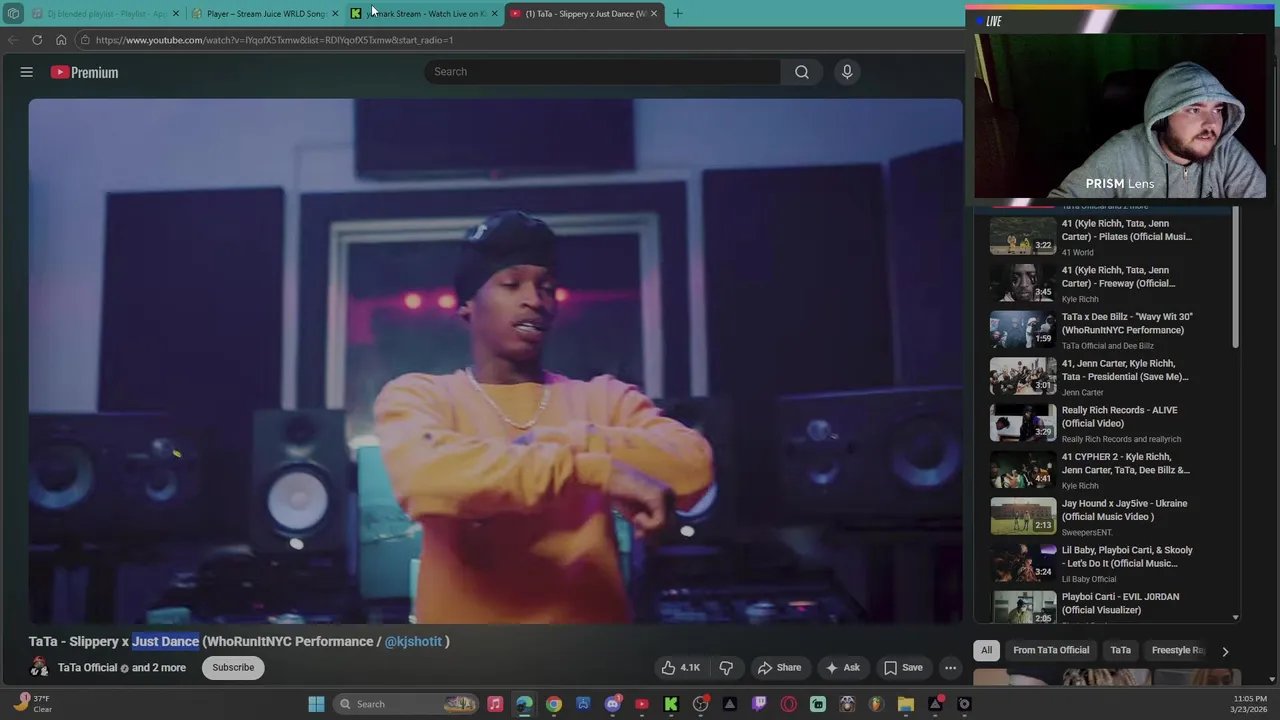Navigate back in browser
Image resolution: width=1280 pixels, height=720 pixels.
pyautogui.click(x=13, y=40)
